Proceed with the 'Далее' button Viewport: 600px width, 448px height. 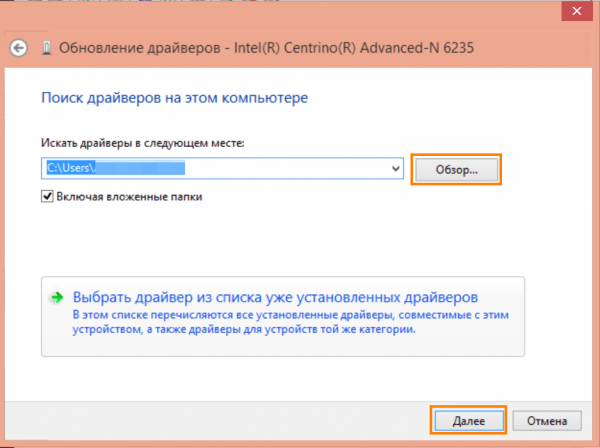(469, 421)
